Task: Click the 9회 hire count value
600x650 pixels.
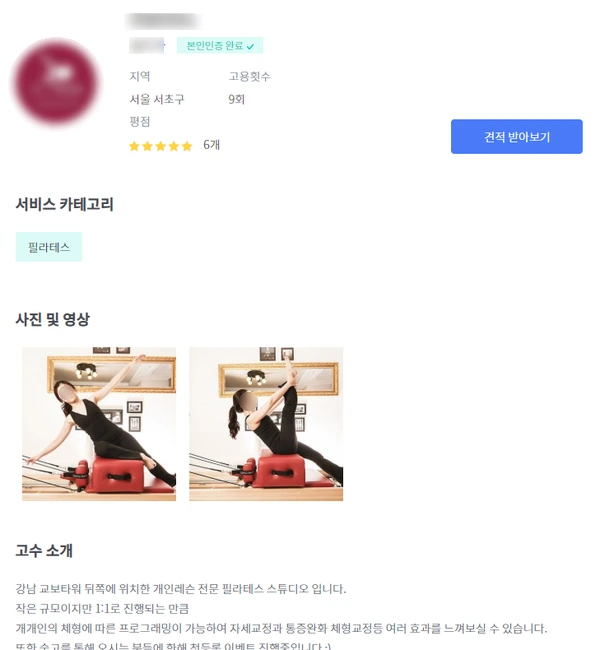Action: click(236, 99)
